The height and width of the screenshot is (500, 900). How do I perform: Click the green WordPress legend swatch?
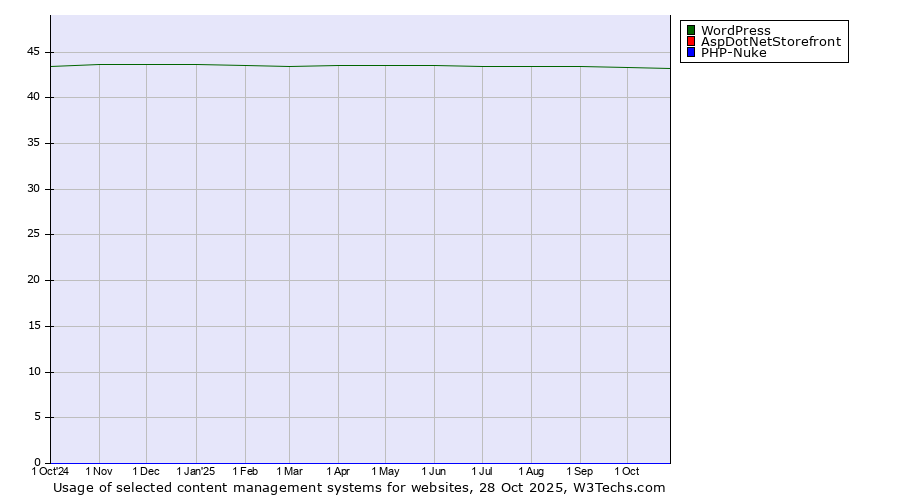pos(691,31)
